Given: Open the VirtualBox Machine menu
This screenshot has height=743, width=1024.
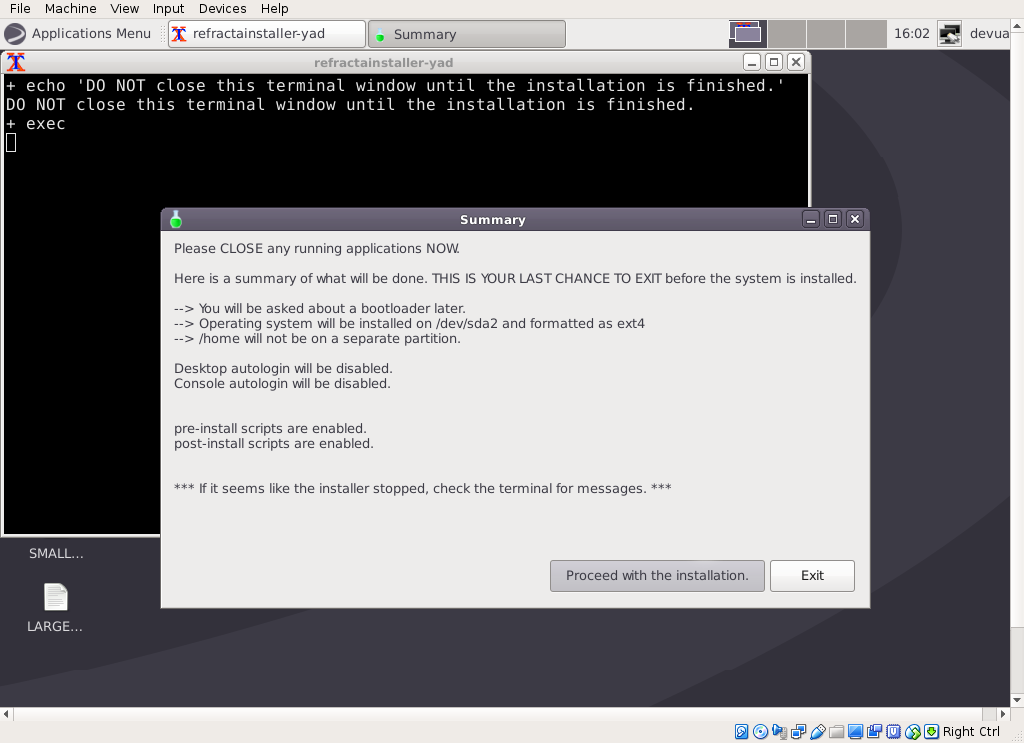Looking at the screenshot, I should [71, 8].
